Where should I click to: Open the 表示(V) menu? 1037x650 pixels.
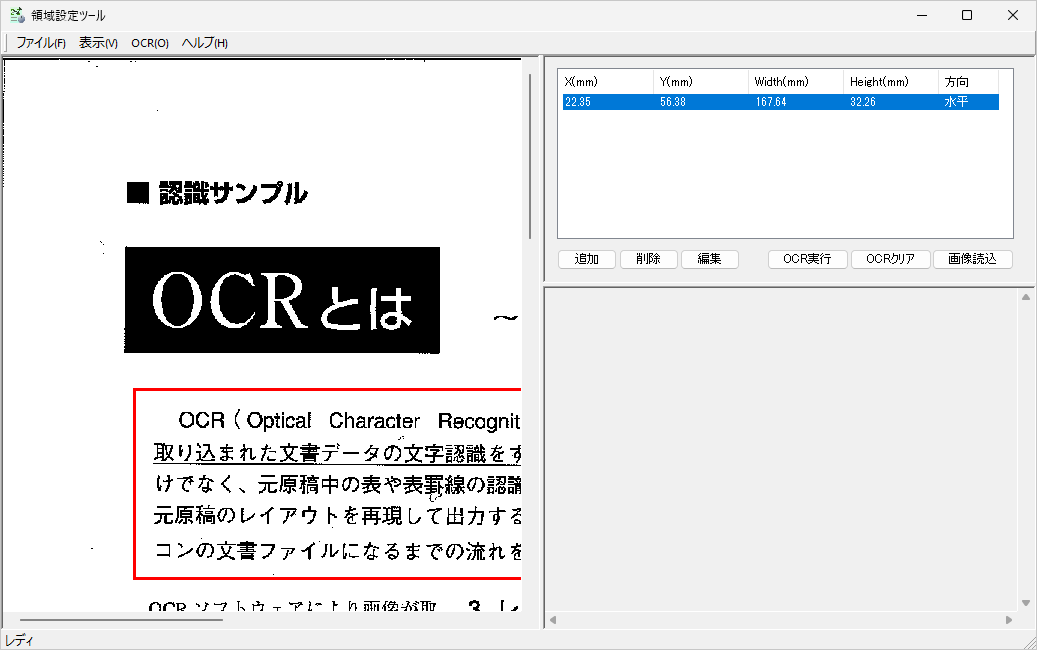pyautogui.click(x=98, y=43)
